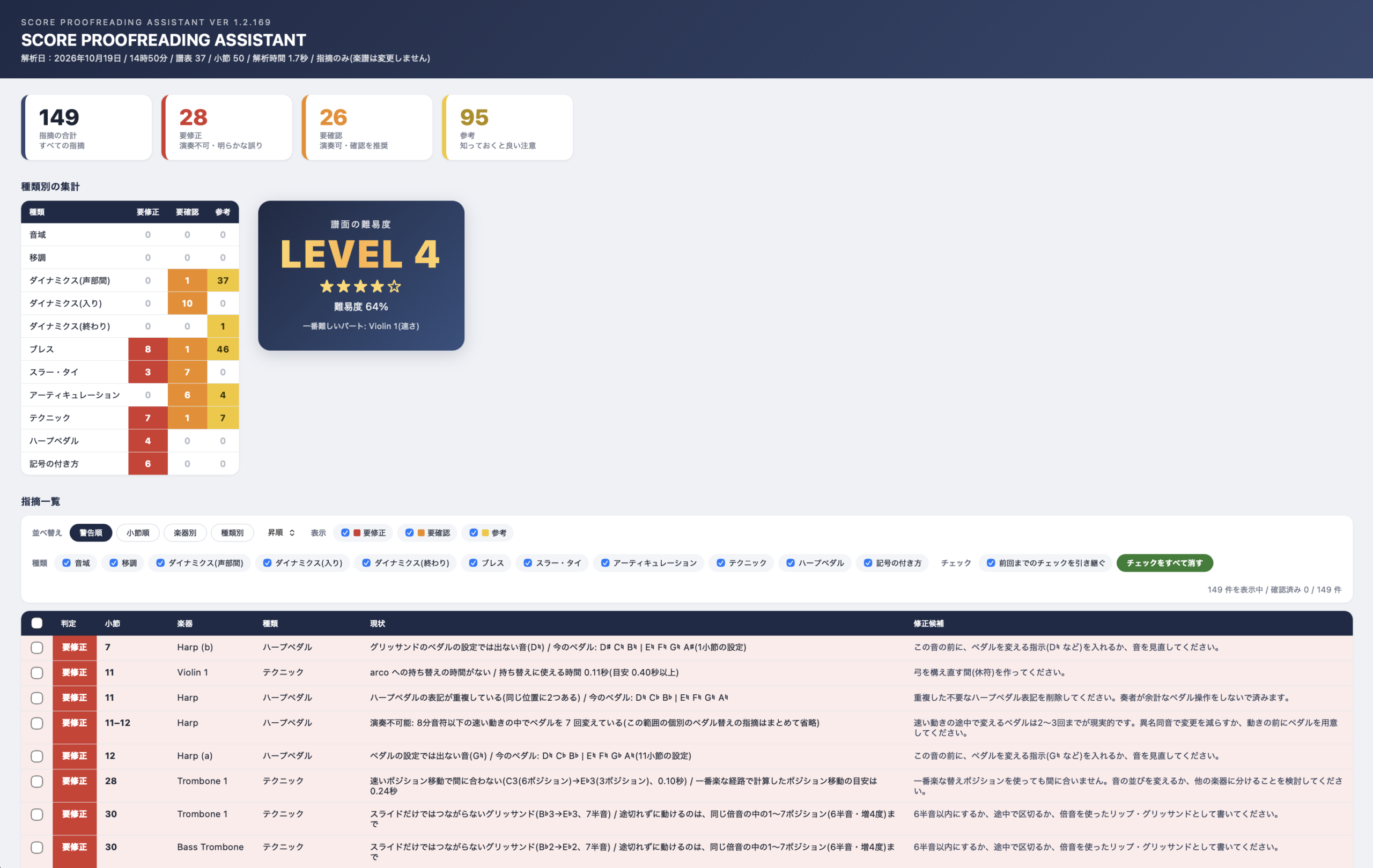This screenshot has height=868, width=1373.
Task: Click the red 8 cell in ブレス row
Action: tap(147, 350)
